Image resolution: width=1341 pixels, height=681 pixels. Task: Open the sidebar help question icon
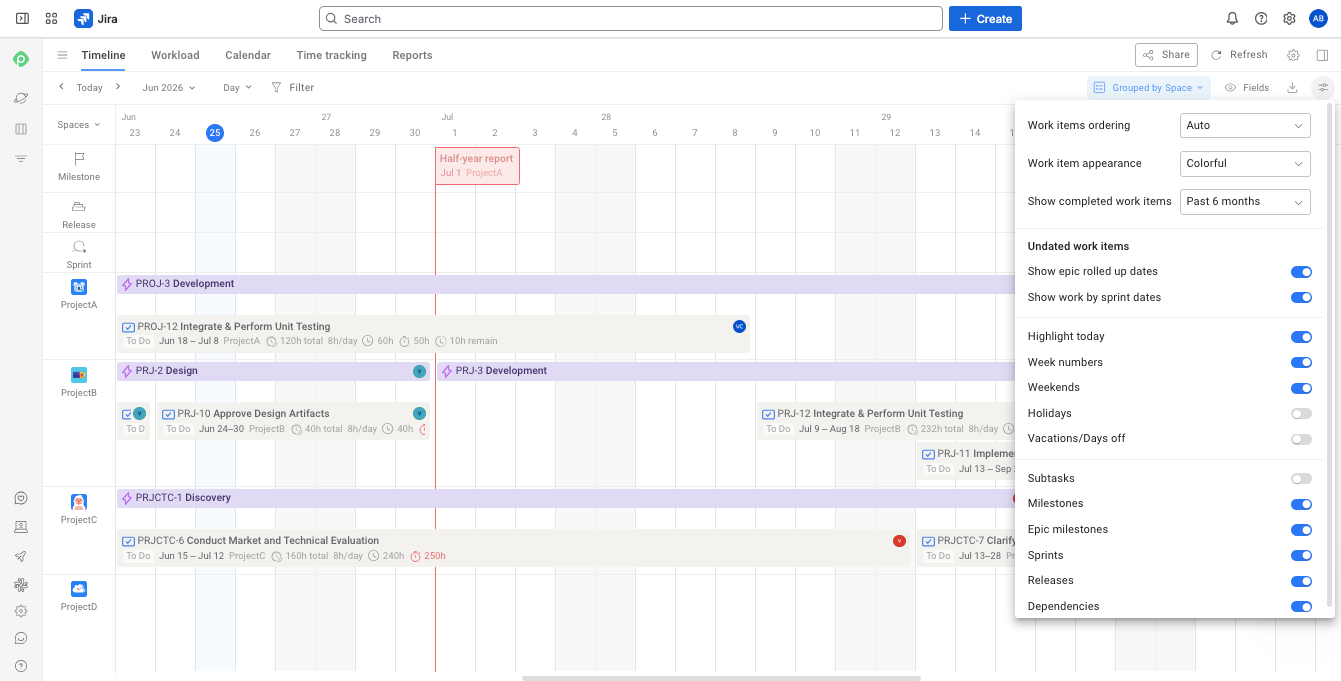(21, 666)
